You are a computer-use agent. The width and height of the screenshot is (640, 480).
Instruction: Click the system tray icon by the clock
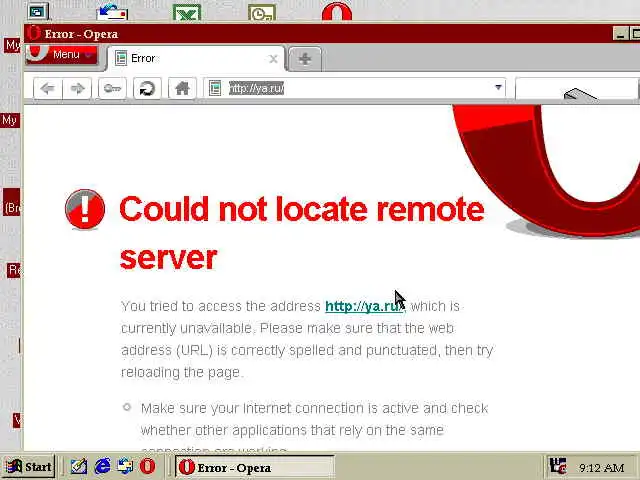pos(558,466)
